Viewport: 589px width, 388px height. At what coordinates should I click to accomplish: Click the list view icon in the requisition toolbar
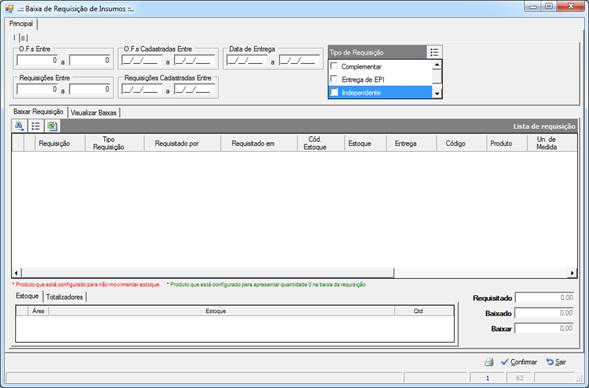coord(36,126)
